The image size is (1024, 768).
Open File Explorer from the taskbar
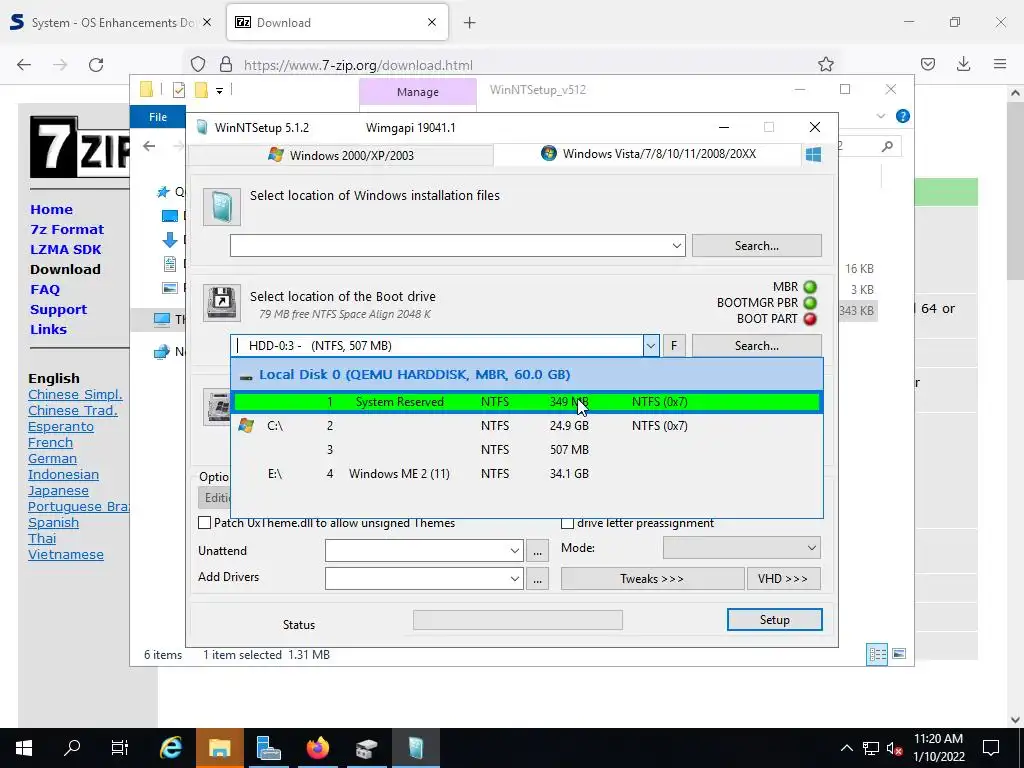pos(219,748)
